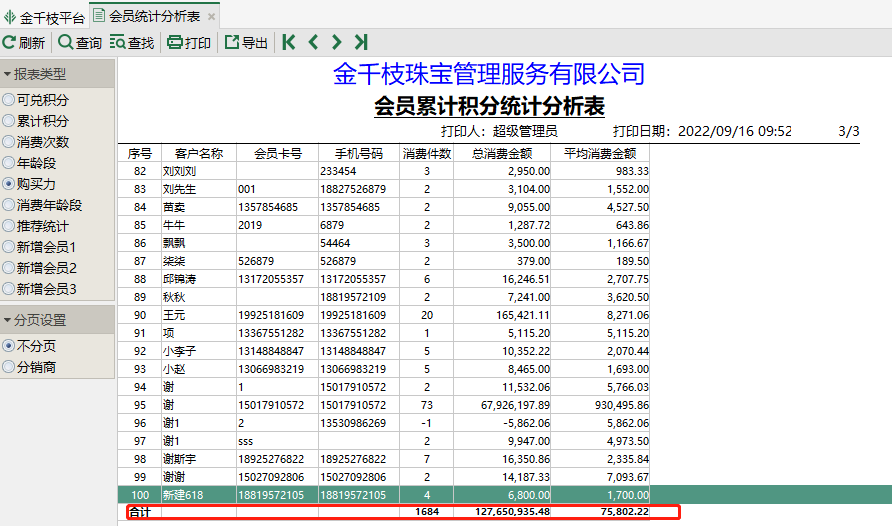Click customer name 邱锦涛 in row 88
The image size is (892, 526).
179,279
